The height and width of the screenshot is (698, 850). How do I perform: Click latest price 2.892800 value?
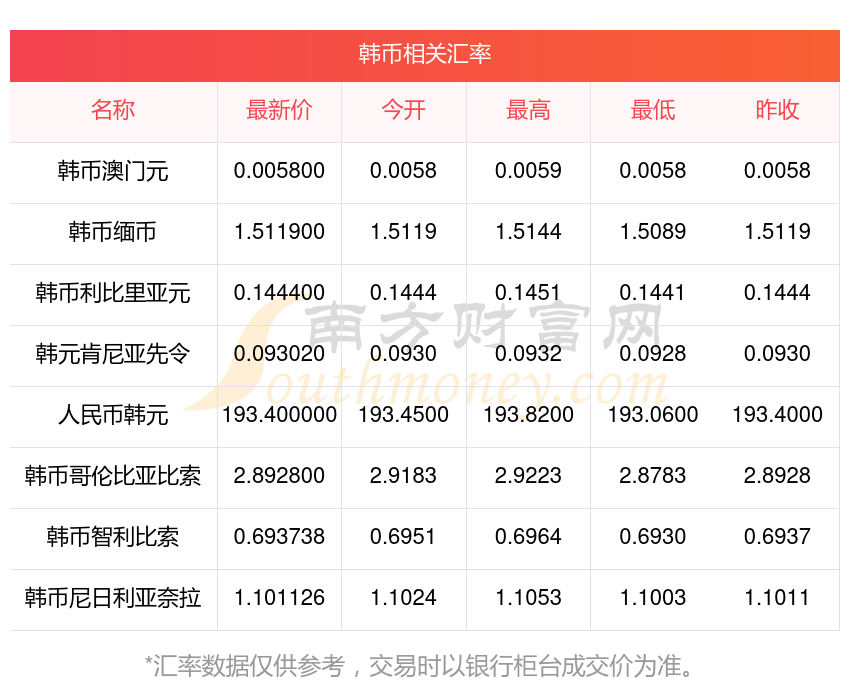click(x=279, y=476)
